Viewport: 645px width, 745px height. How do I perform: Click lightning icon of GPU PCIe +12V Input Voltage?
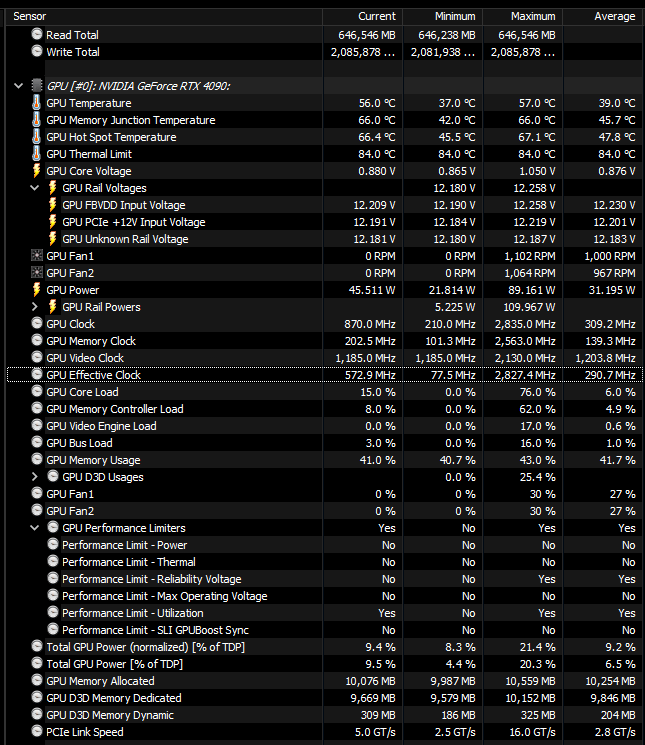[53, 222]
